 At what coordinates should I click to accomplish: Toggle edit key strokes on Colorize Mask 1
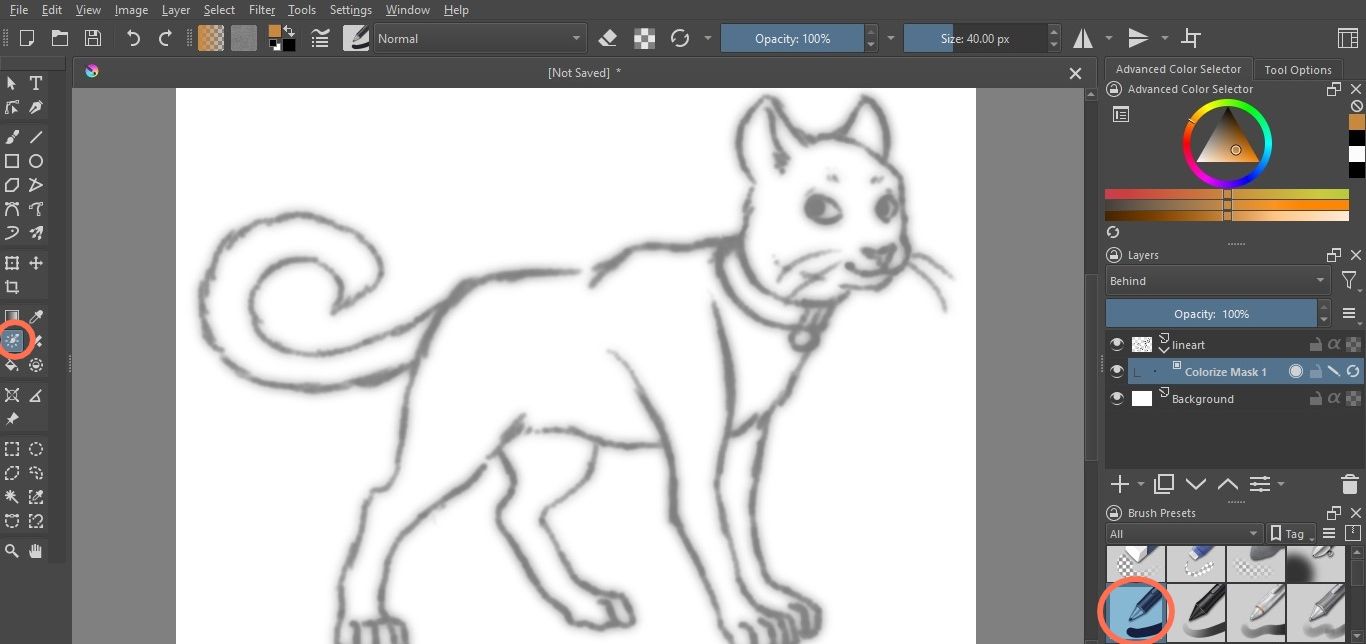(1334, 371)
